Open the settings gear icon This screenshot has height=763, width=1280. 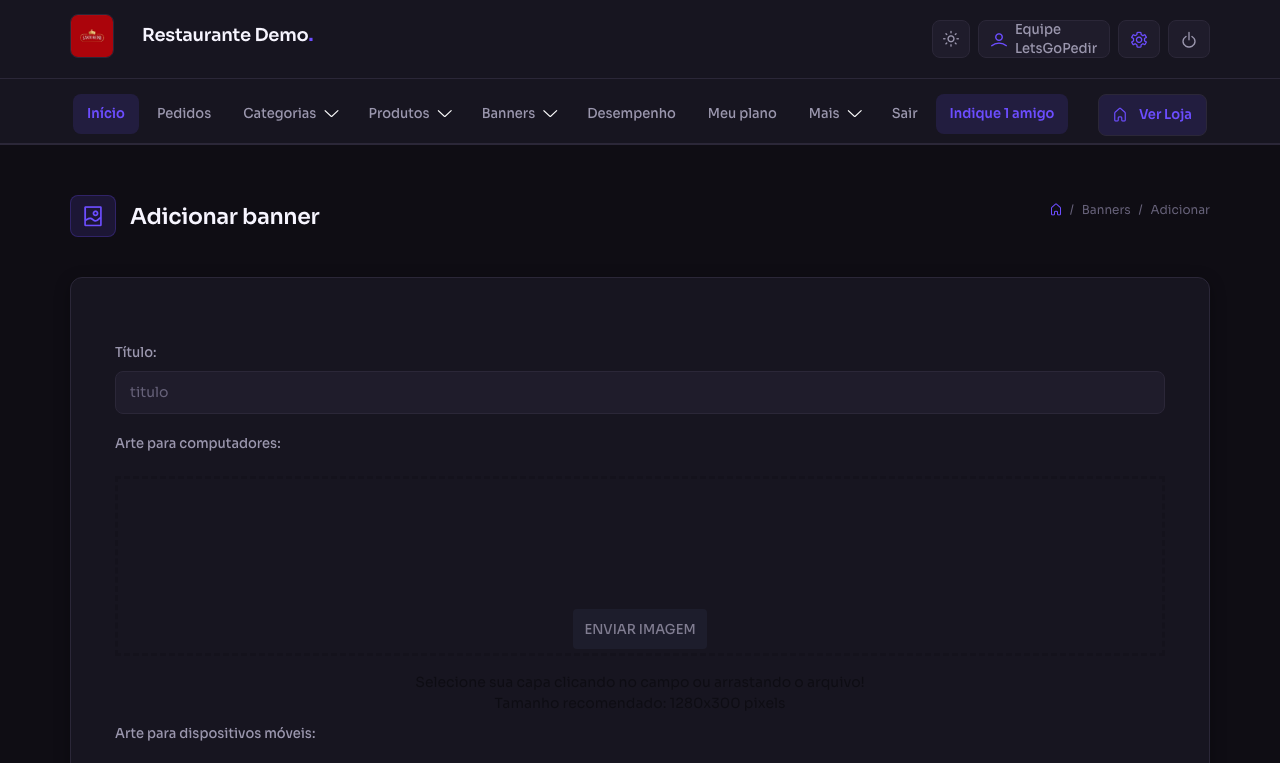[1139, 39]
